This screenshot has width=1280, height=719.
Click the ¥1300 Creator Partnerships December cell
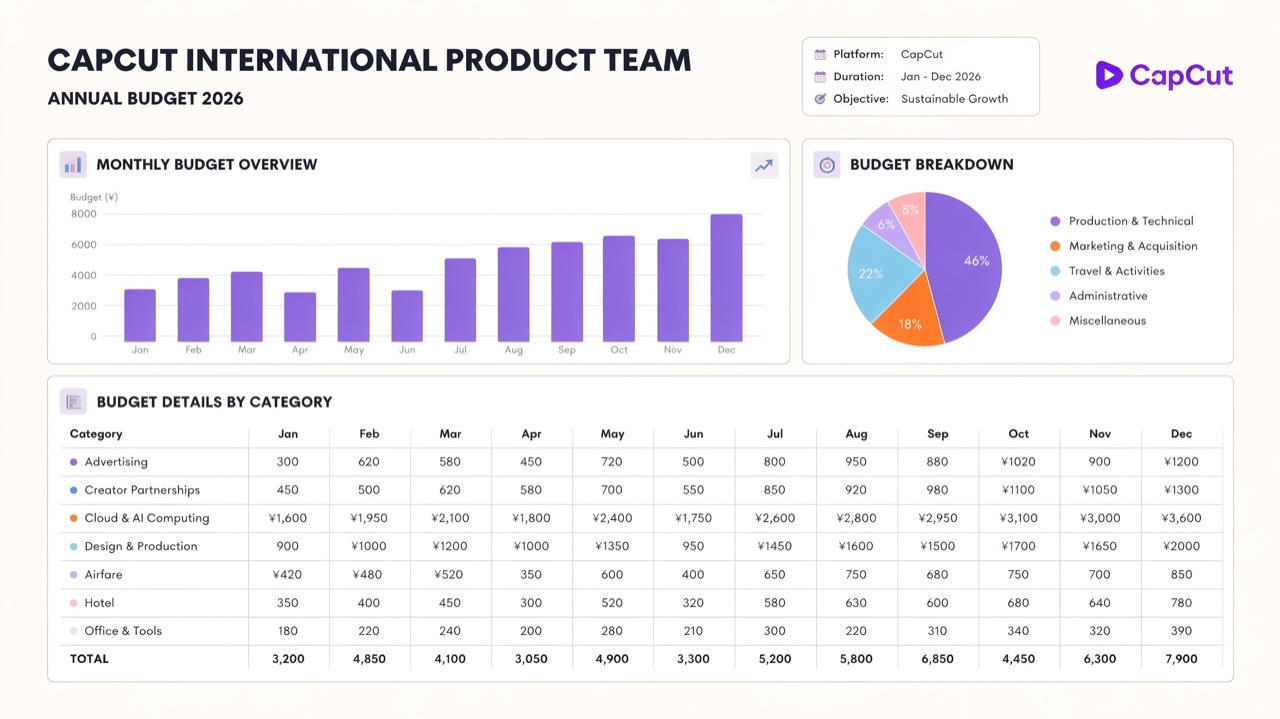1182,490
